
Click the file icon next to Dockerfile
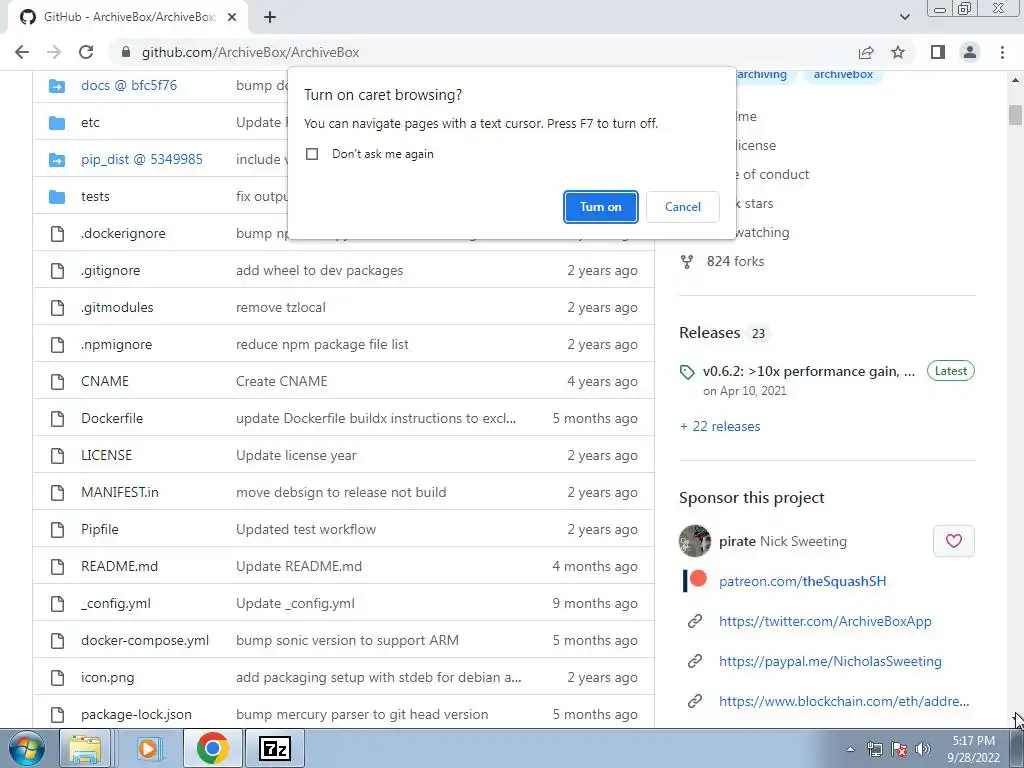click(x=57, y=419)
